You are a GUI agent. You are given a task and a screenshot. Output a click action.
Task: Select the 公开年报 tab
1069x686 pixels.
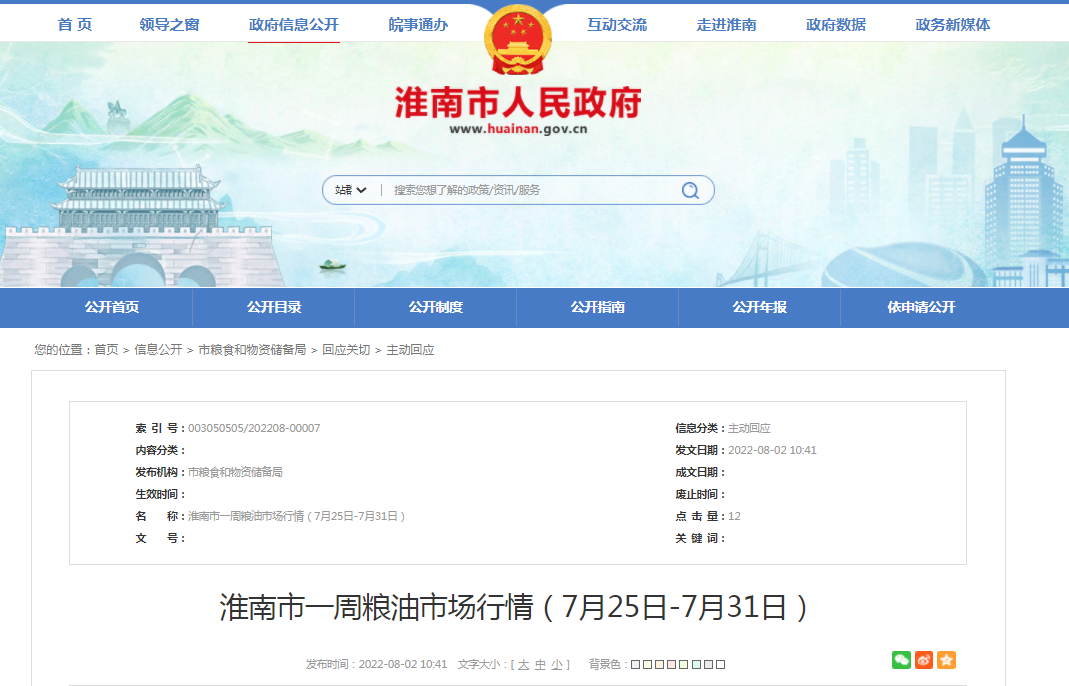pyautogui.click(x=758, y=307)
